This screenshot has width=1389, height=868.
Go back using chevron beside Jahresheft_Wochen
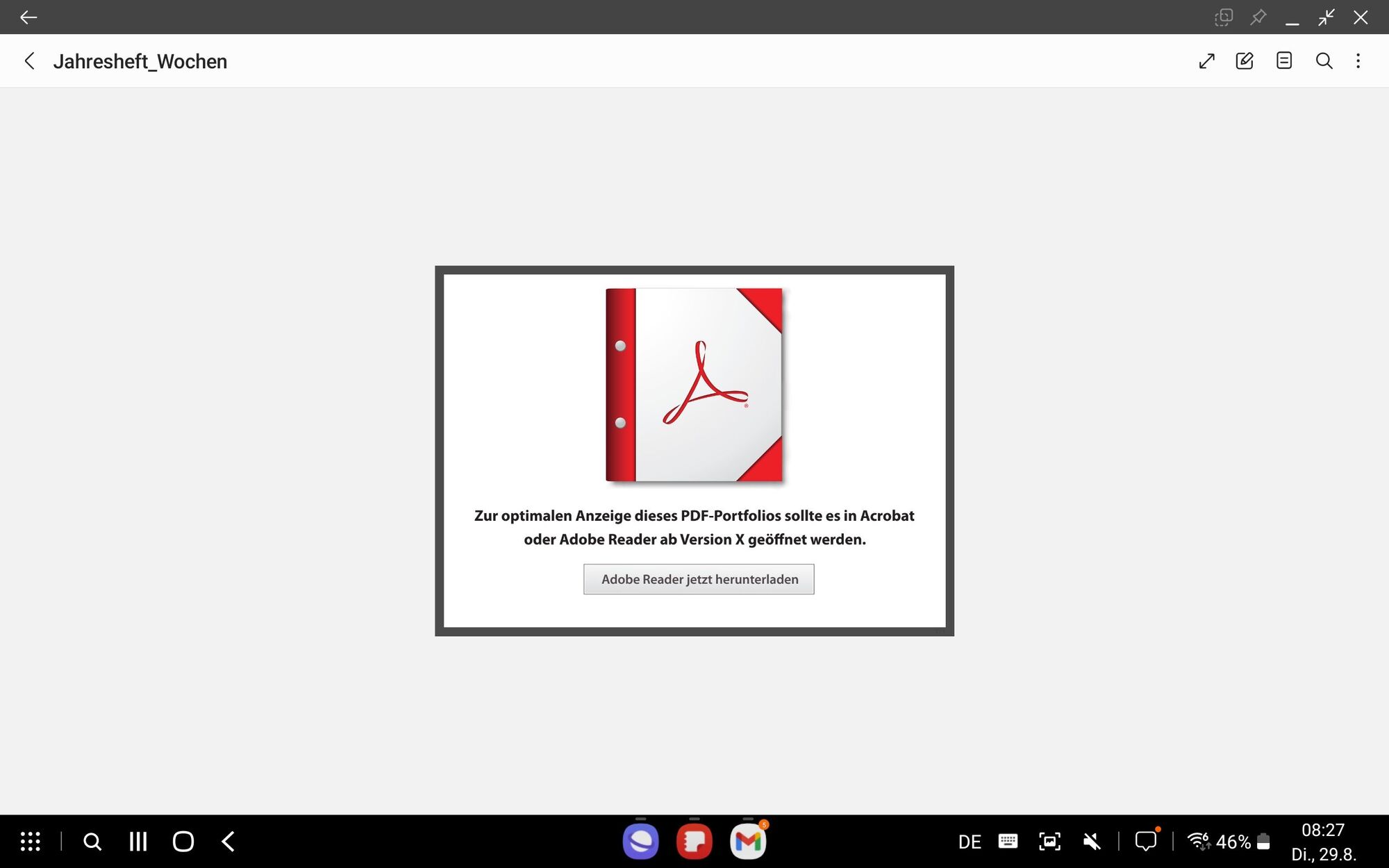pos(29,61)
